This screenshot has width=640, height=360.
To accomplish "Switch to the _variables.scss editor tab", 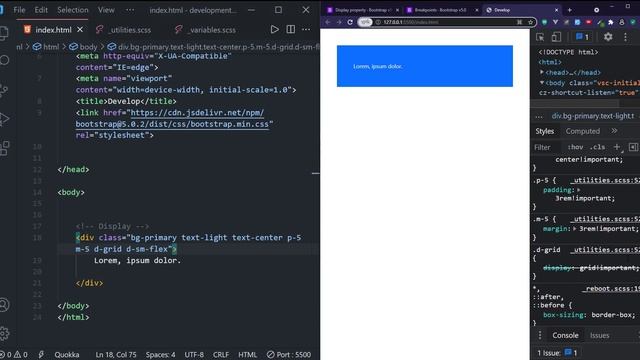I will [206, 30].
